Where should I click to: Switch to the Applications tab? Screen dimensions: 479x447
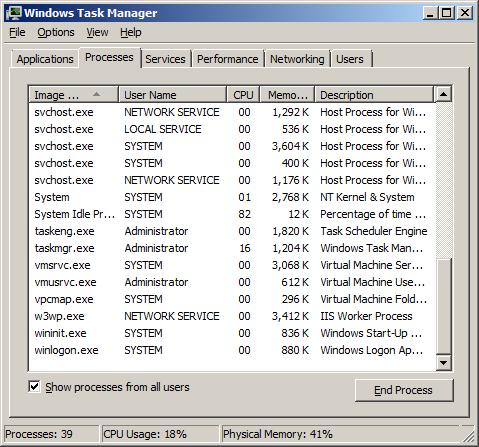coord(45,59)
